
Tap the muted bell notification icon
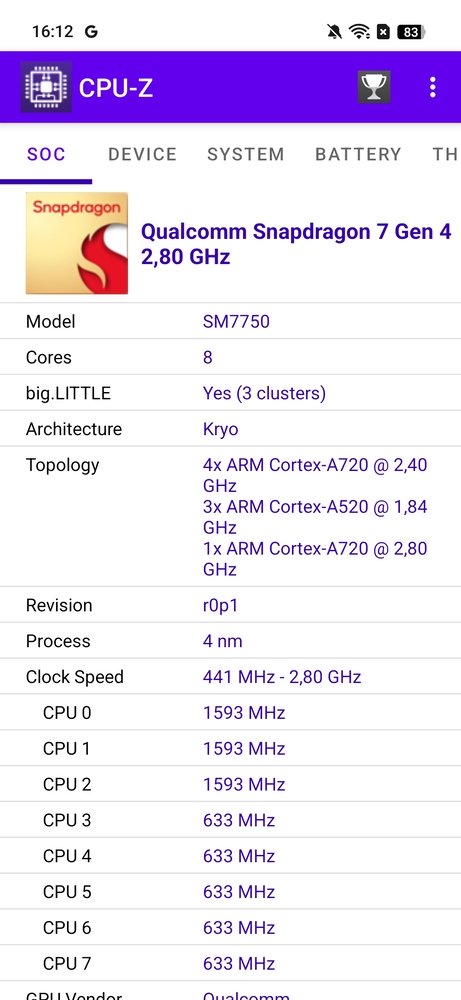click(x=334, y=31)
